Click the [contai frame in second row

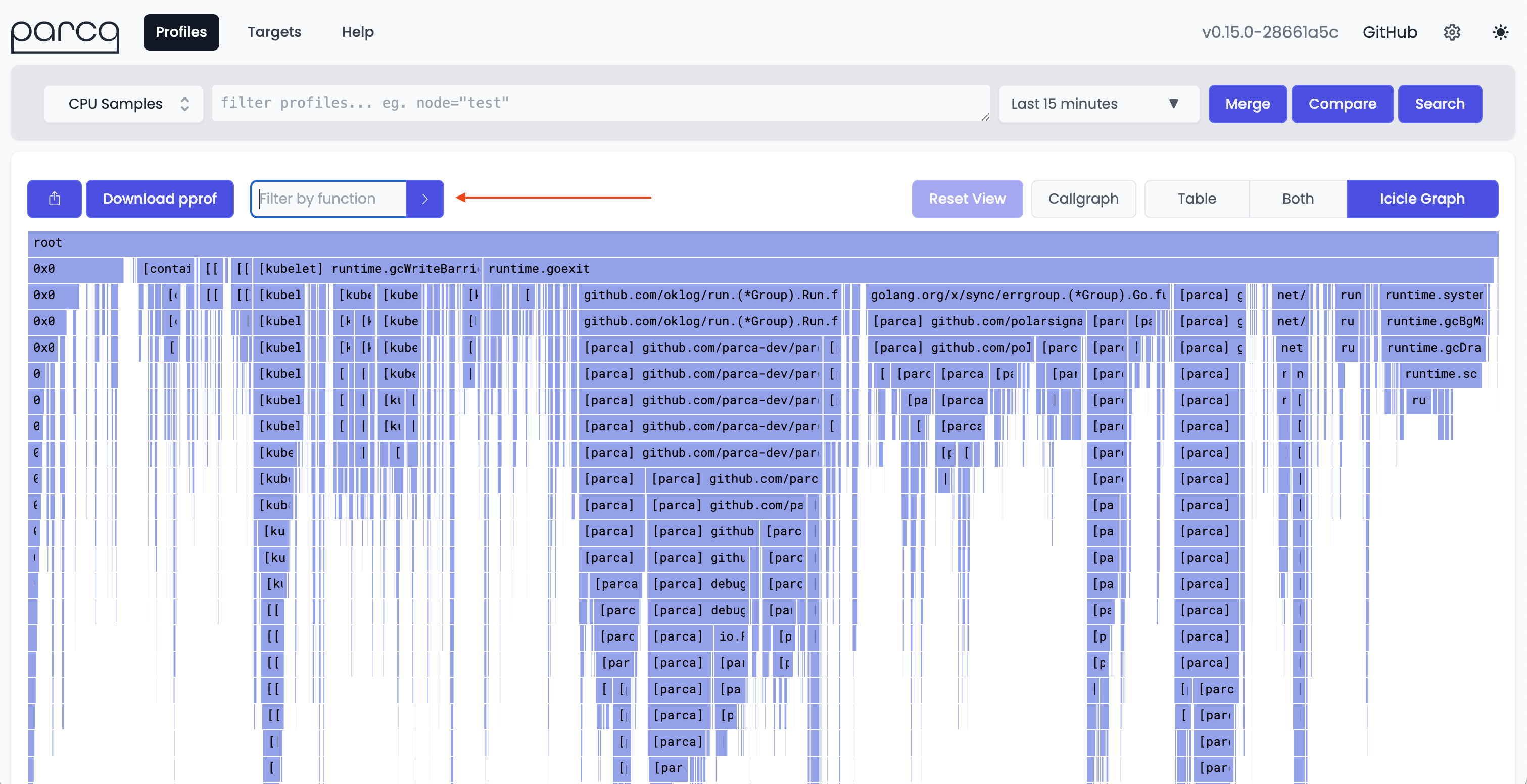[x=165, y=269]
